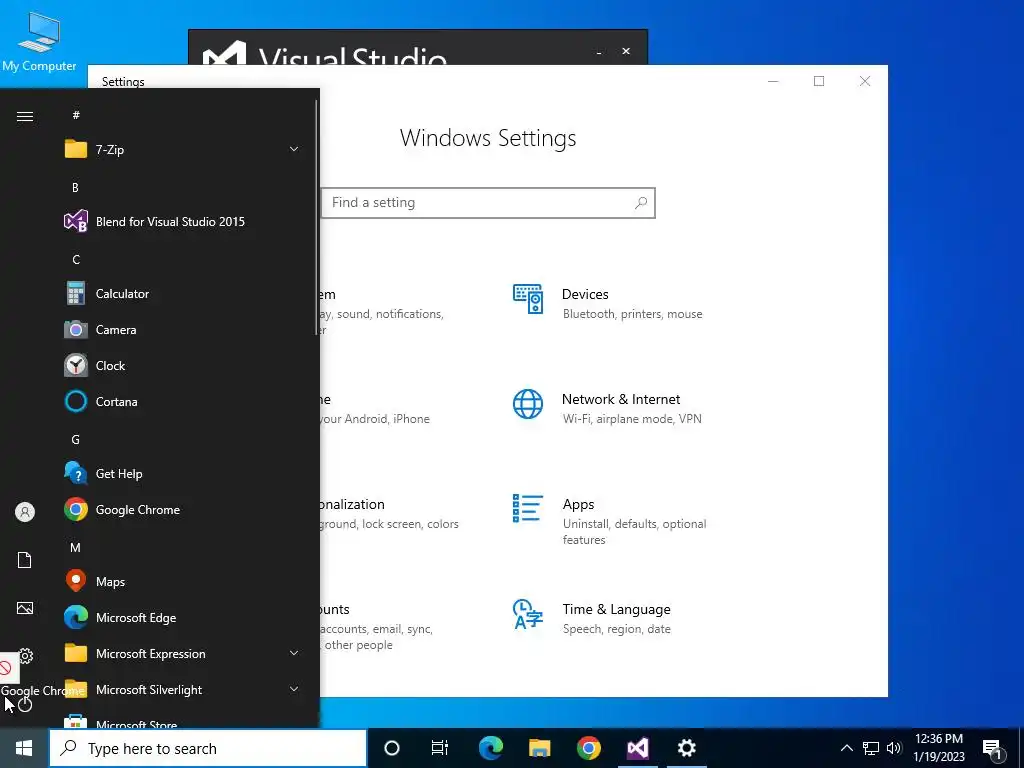This screenshot has width=1024, height=768.
Task: Expand the Microsoft Silverlight chevron
Action: (x=294, y=689)
